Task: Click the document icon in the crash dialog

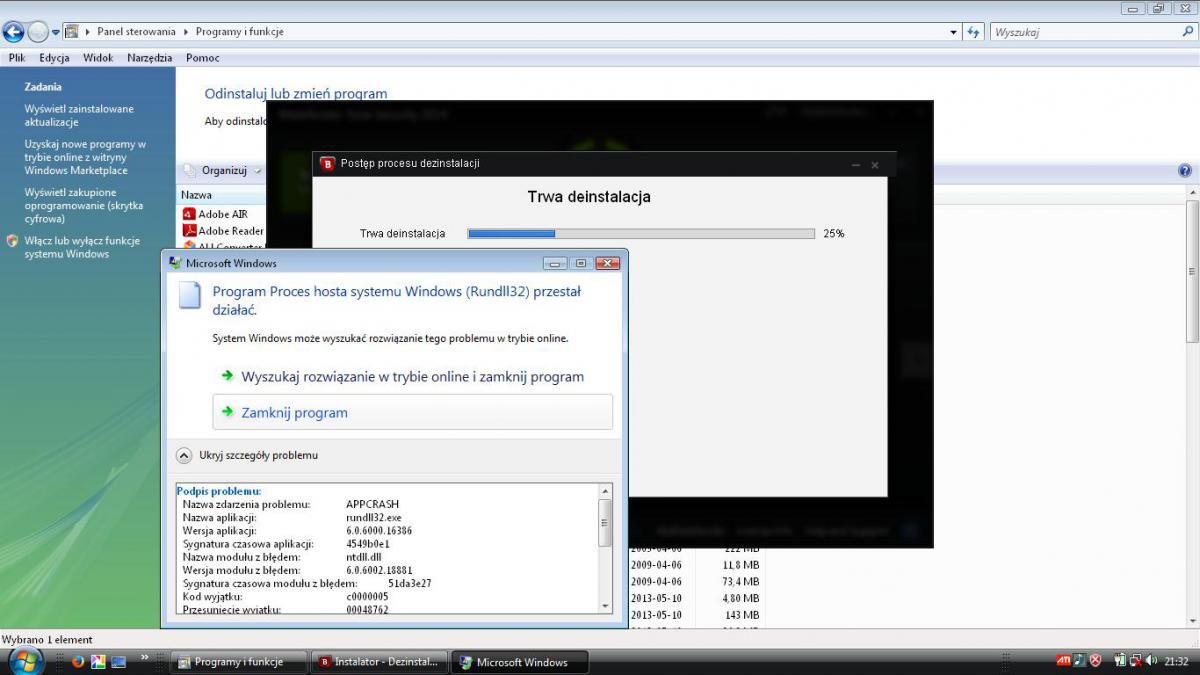Action: point(190,296)
